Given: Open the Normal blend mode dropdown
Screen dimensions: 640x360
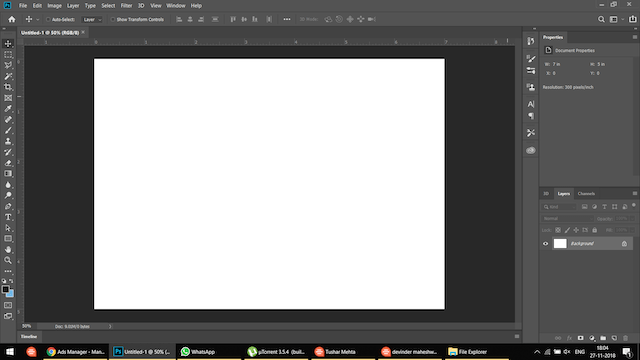Looking at the screenshot, I should 567,219.
